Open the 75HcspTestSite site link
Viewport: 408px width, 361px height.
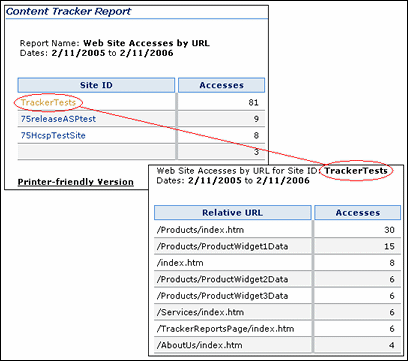[53, 135]
